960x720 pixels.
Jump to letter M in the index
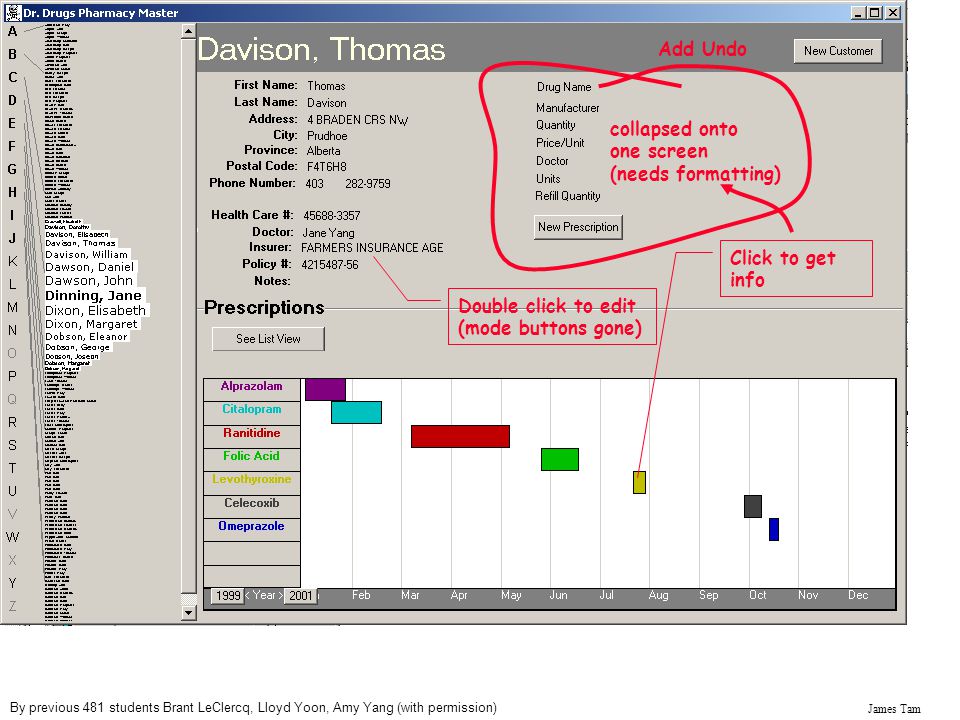[x=12, y=307]
